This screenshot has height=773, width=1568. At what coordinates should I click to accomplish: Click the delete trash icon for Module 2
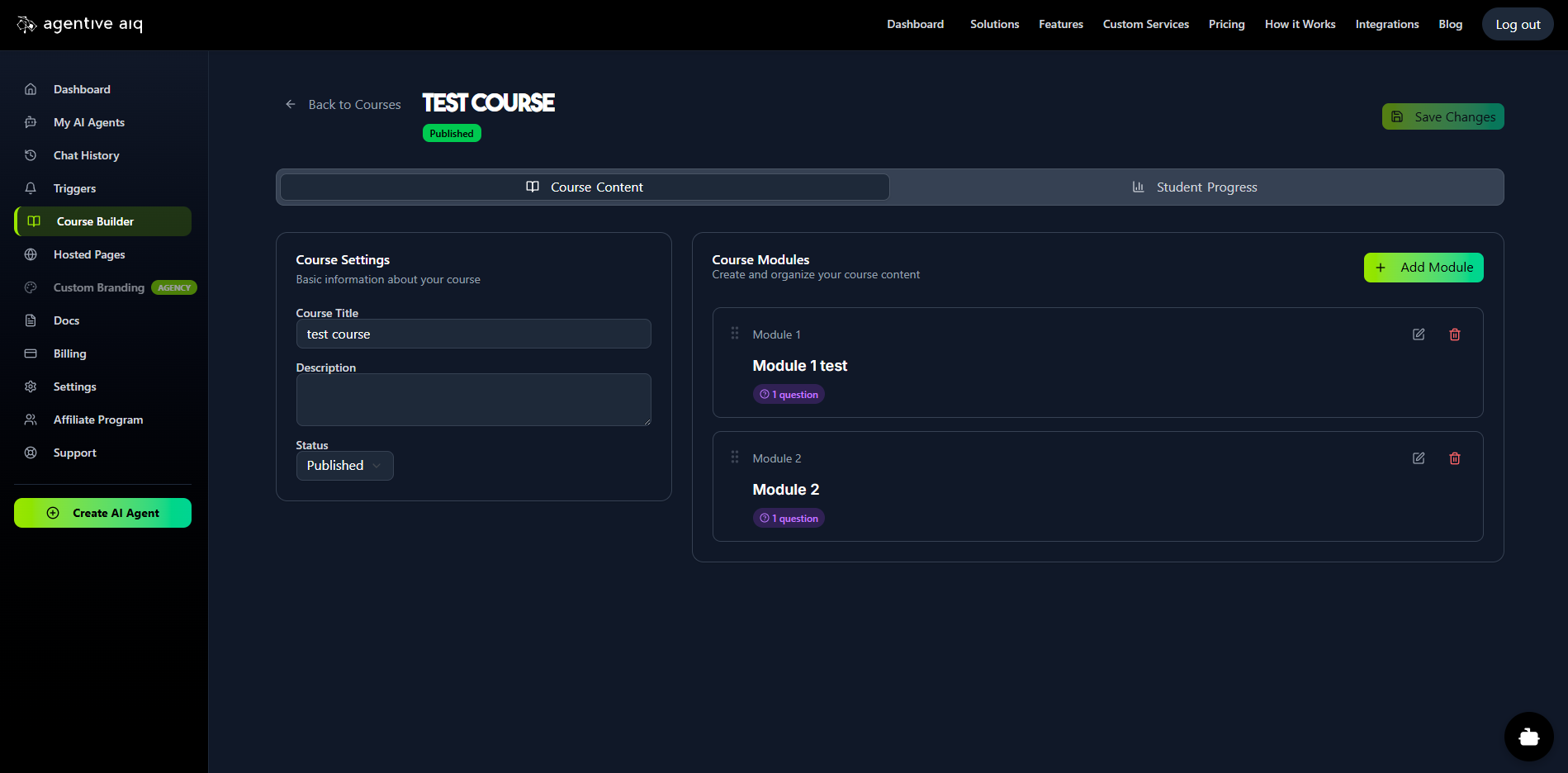[x=1455, y=458]
